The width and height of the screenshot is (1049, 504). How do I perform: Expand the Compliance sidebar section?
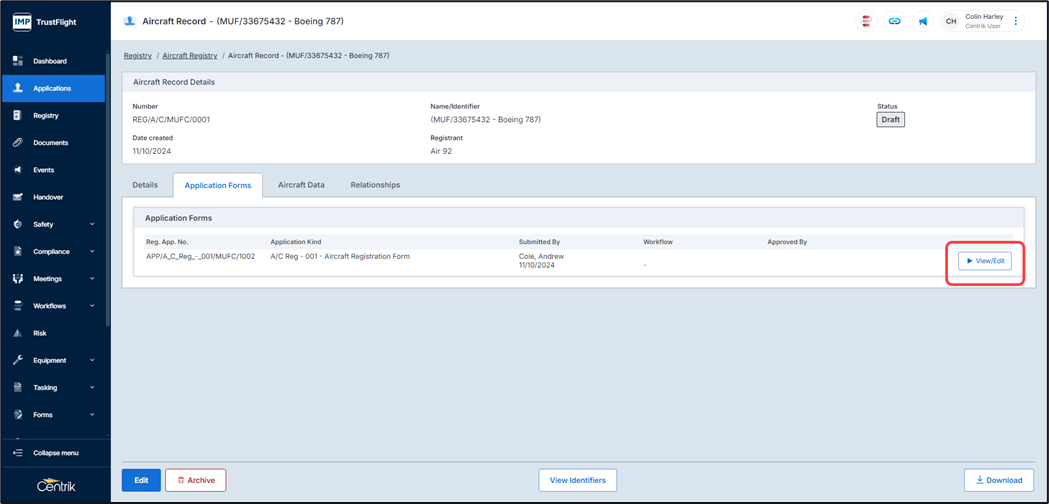click(92, 252)
